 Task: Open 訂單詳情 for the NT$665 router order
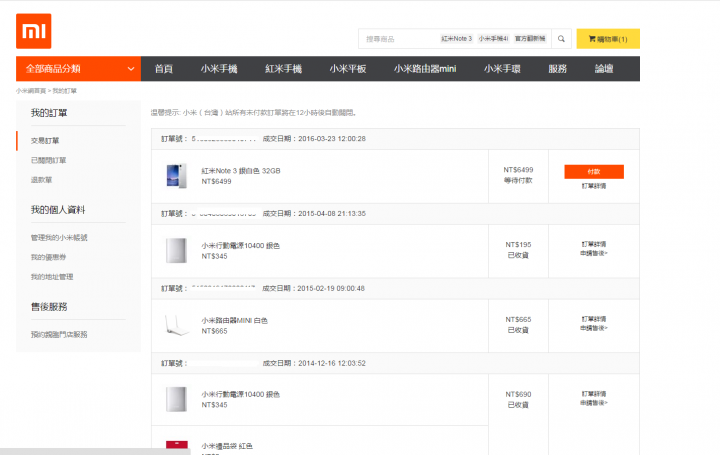click(x=594, y=319)
